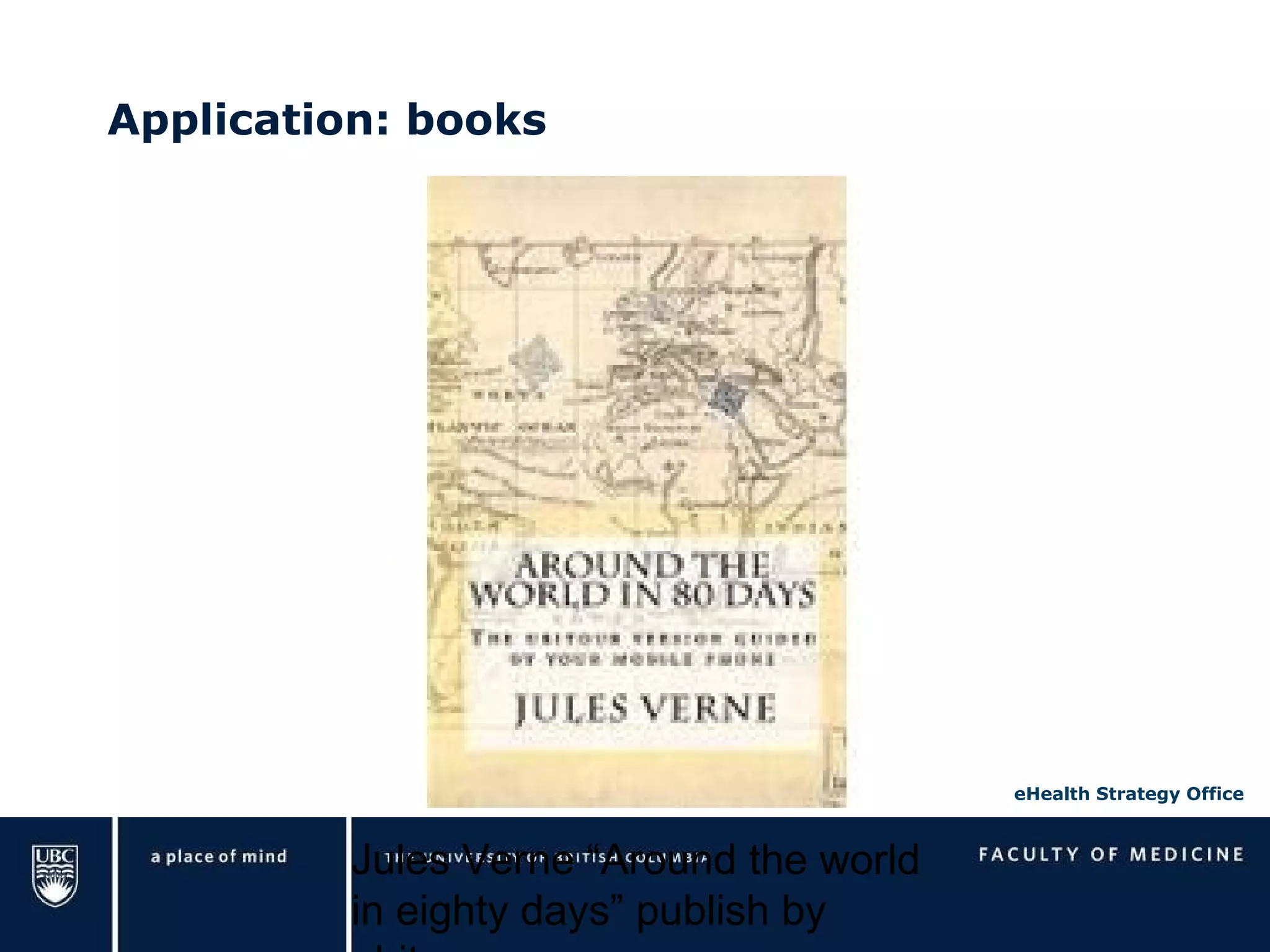Click the 'THE UNIVERSITY OF BRITISH COLUMBIA' footer text

(546, 858)
